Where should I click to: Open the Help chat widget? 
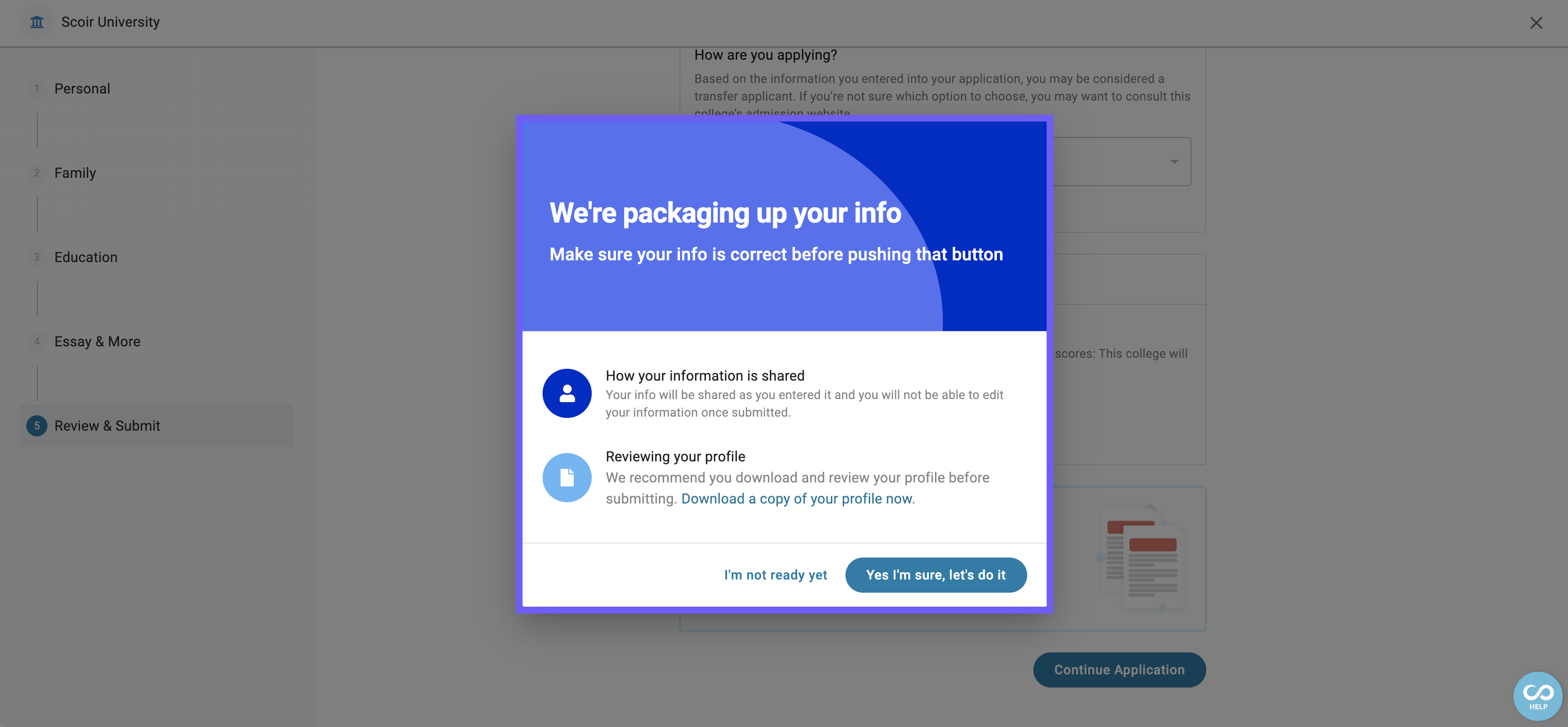pyautogui.click(x=1538, y=695)
